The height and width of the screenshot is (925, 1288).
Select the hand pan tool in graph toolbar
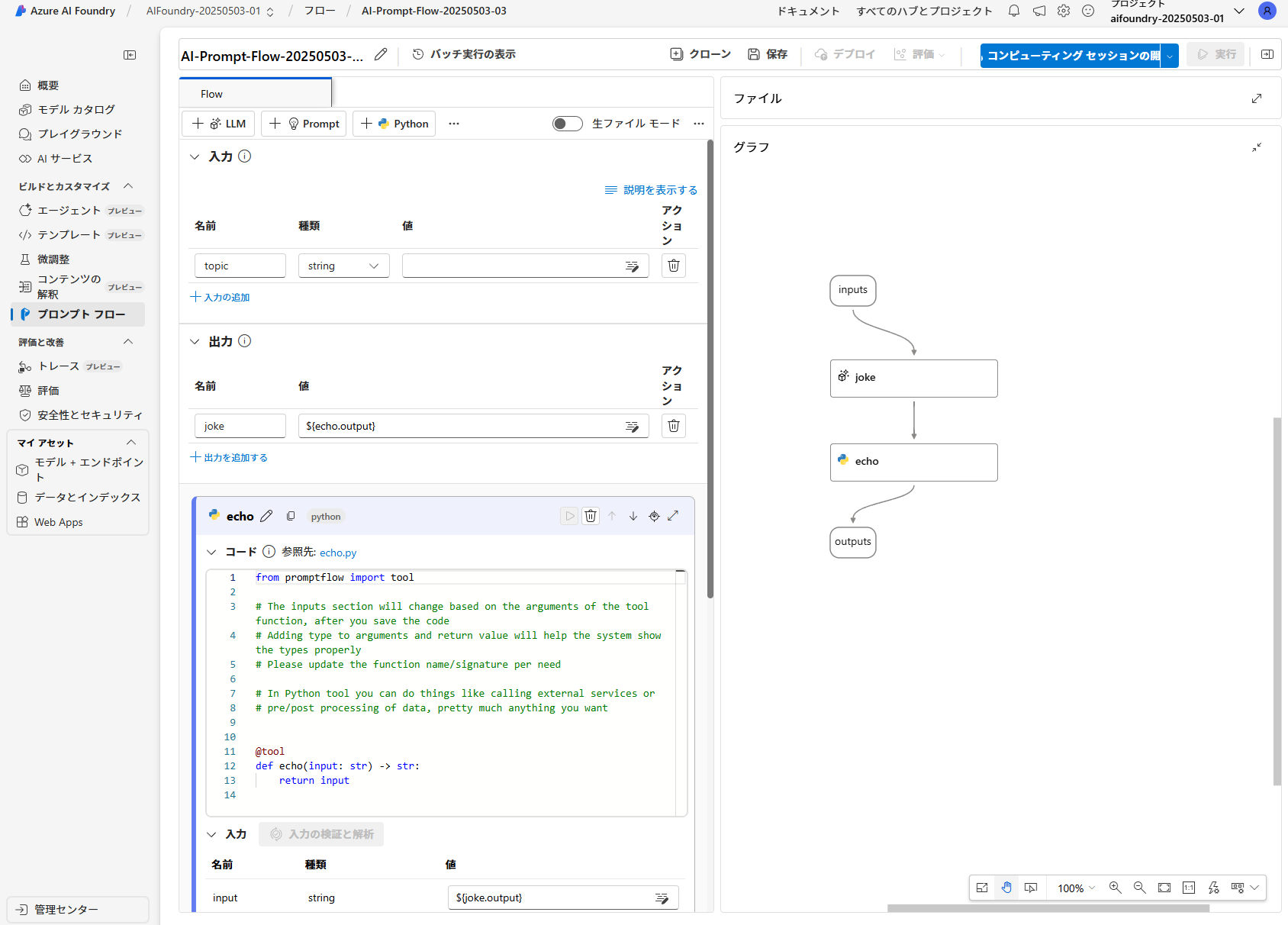[x=1006, y=888]
